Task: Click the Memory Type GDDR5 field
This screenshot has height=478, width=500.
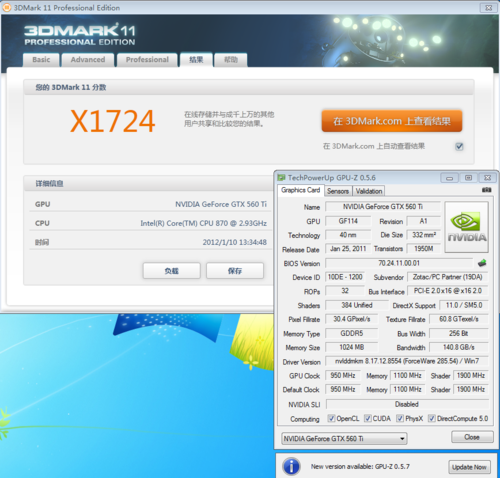Action: 352,333
